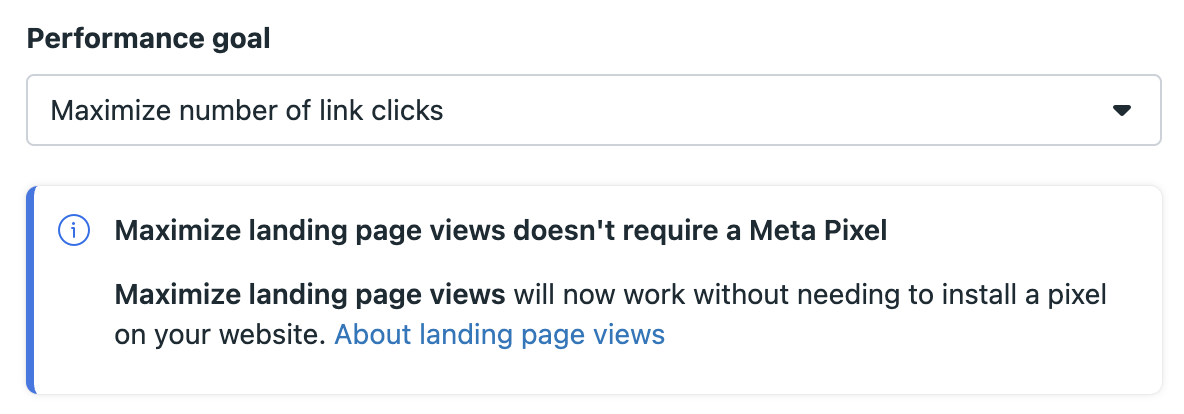
Task: Click the words 'Meta Pixel' in the notice title
Action: pos(818,231)
